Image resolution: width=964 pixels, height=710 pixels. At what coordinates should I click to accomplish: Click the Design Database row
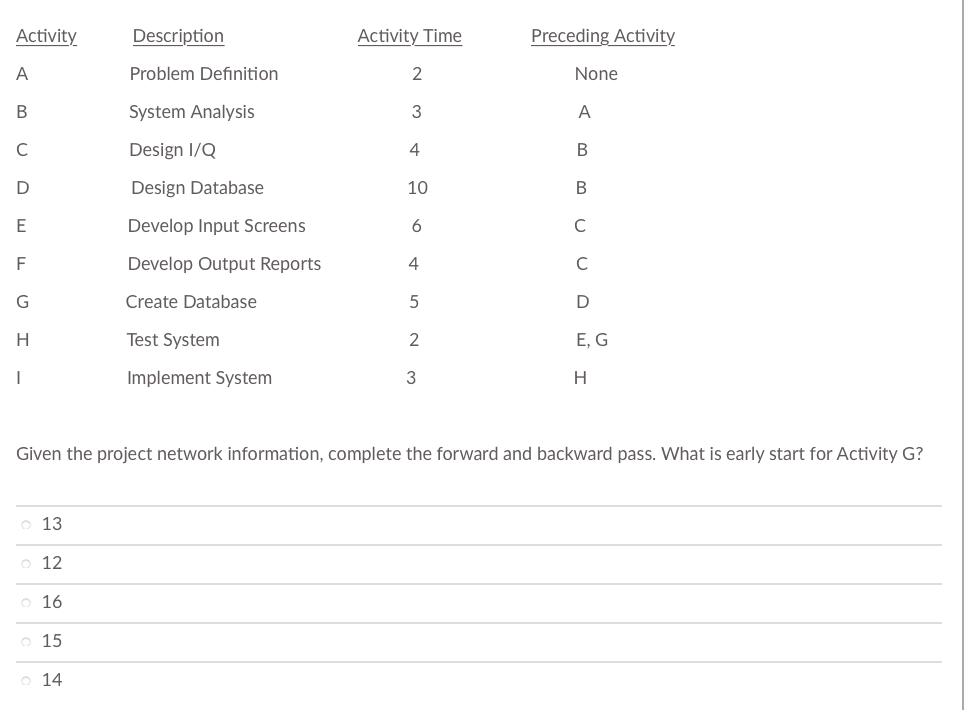196,188
